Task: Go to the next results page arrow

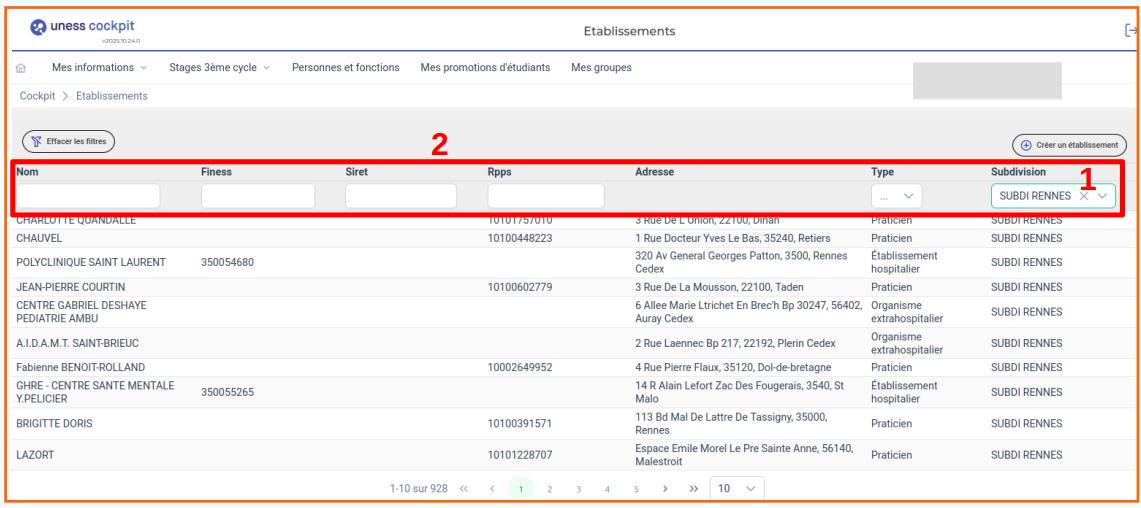Action: click(665, 489)
